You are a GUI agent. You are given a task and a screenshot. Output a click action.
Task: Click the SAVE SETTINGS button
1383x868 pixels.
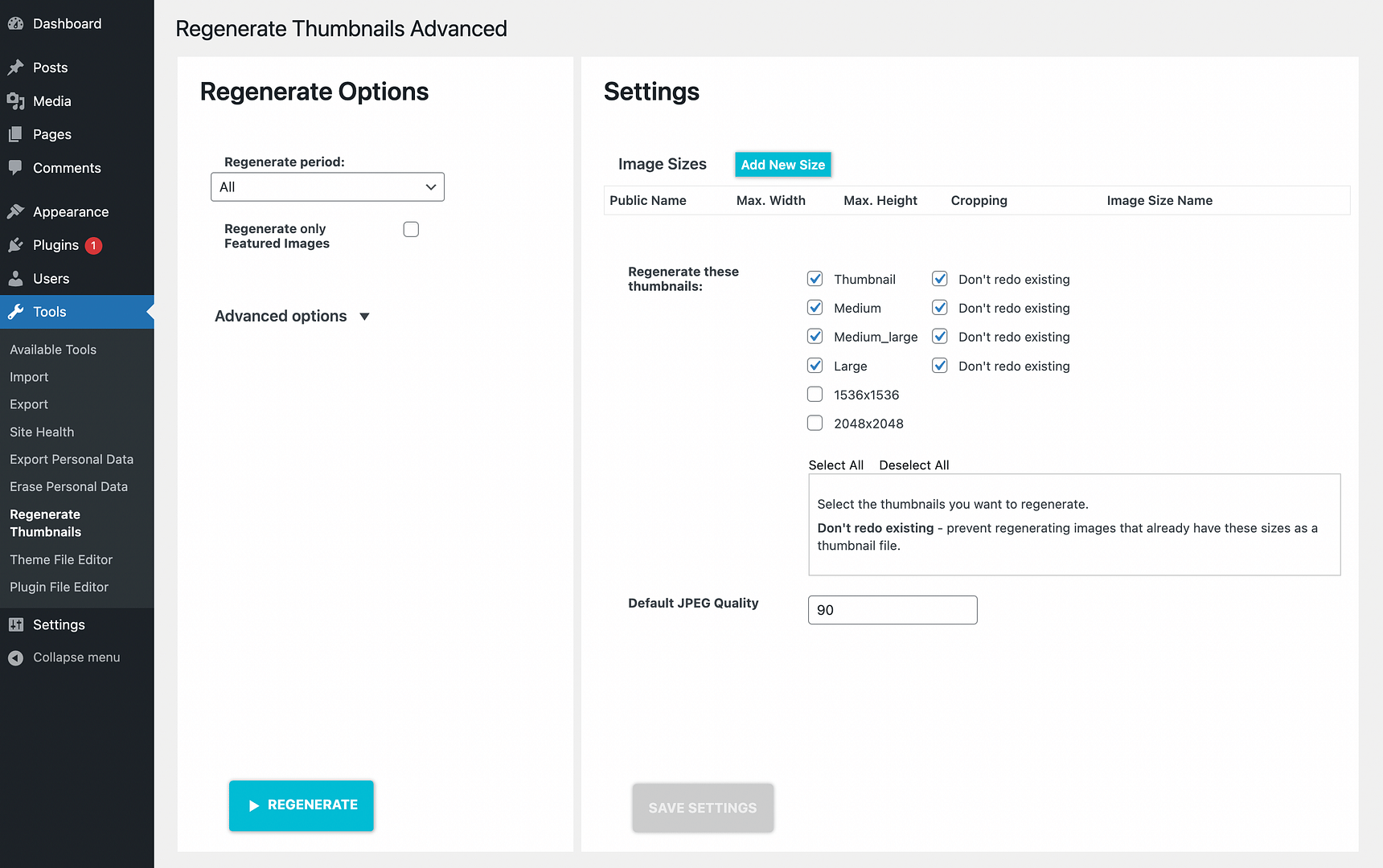[703, 808]
